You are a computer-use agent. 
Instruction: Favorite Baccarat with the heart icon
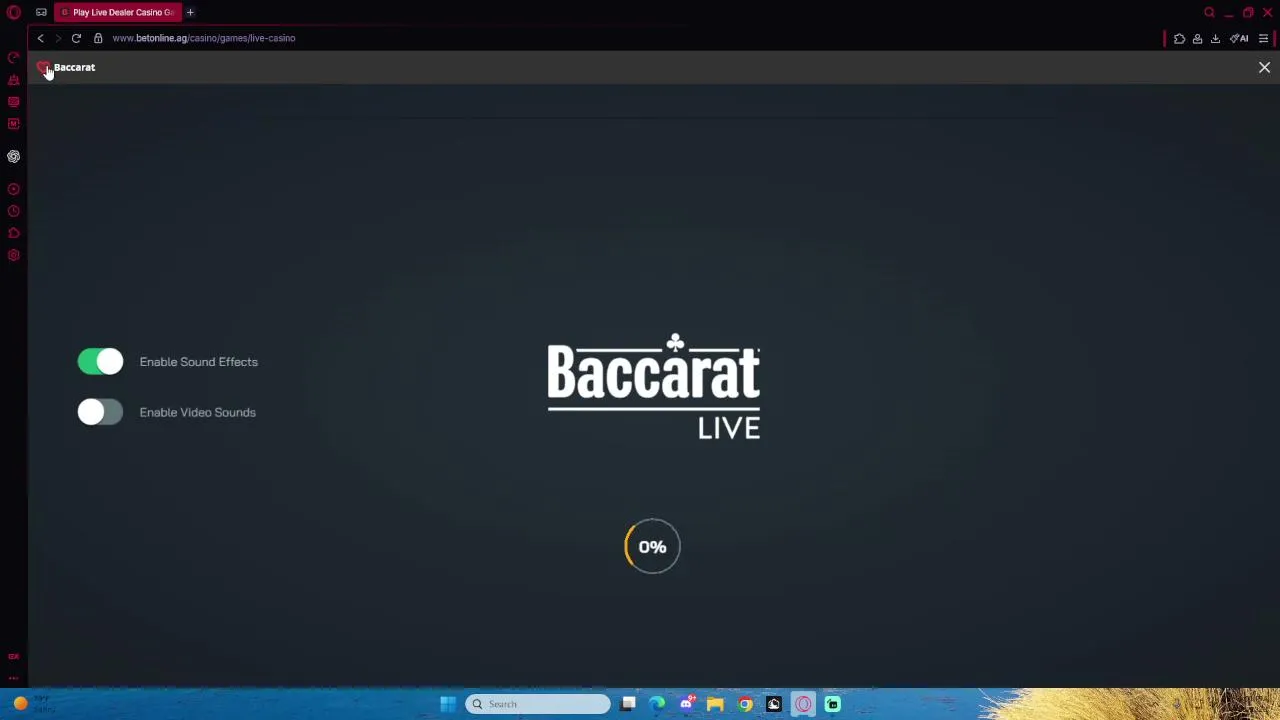click(43, 67)
